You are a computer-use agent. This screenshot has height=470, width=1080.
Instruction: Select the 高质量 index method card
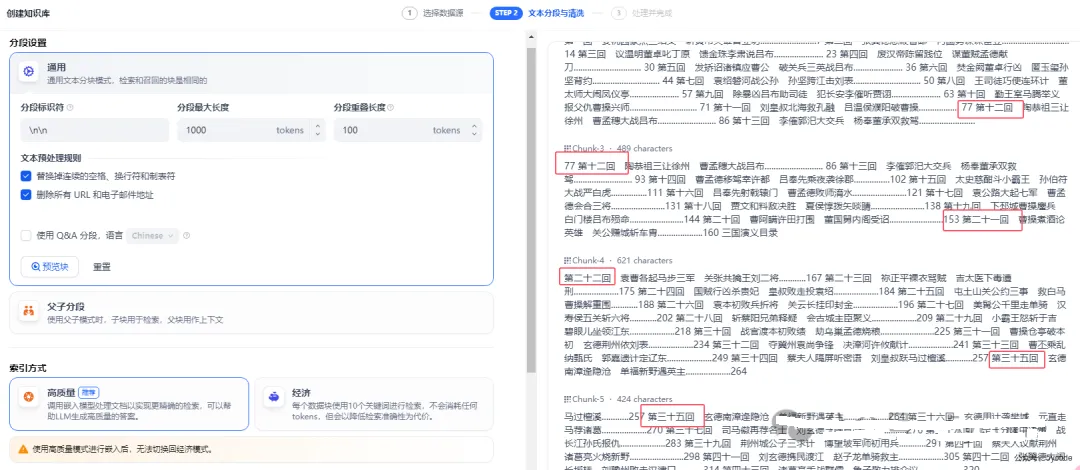(129, 404)
